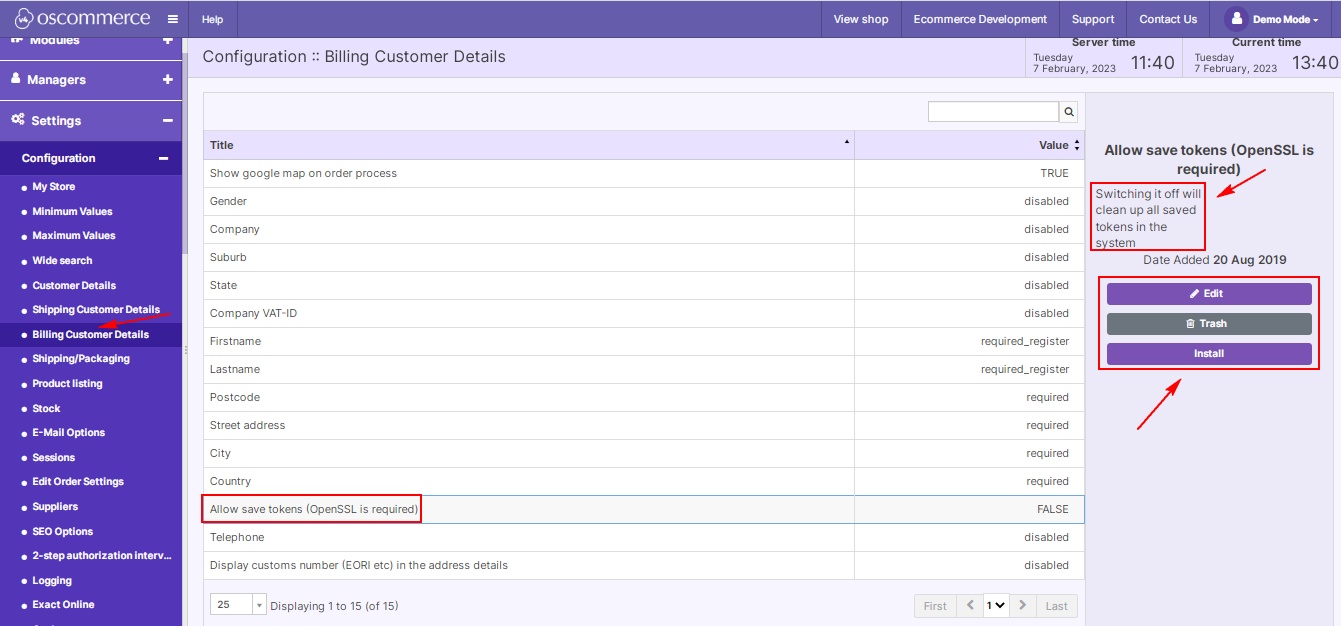The width and height of the screenshot is (1341, 626).
Task: Click the Managers person icon
Action: coord(16,79)
